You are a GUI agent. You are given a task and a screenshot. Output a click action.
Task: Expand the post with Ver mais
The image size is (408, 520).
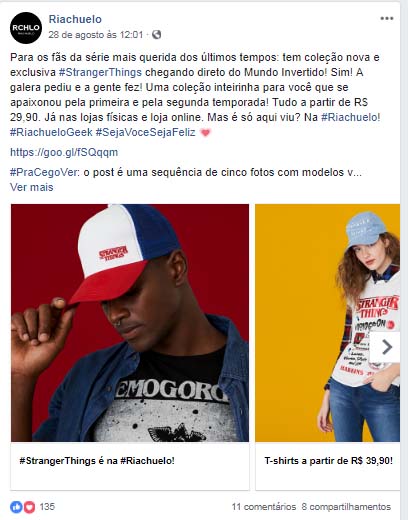(32, 187)
